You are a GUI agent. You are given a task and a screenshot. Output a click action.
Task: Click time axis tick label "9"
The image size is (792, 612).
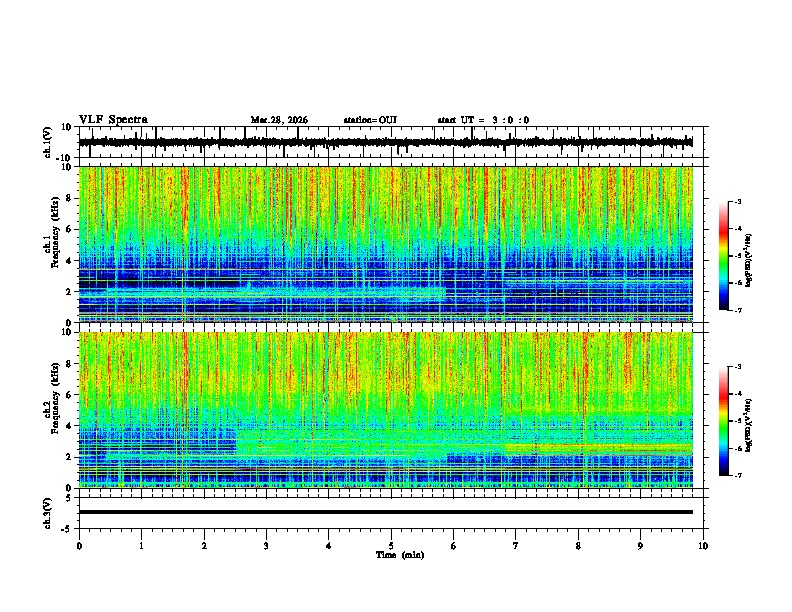(x=640, y=545)
